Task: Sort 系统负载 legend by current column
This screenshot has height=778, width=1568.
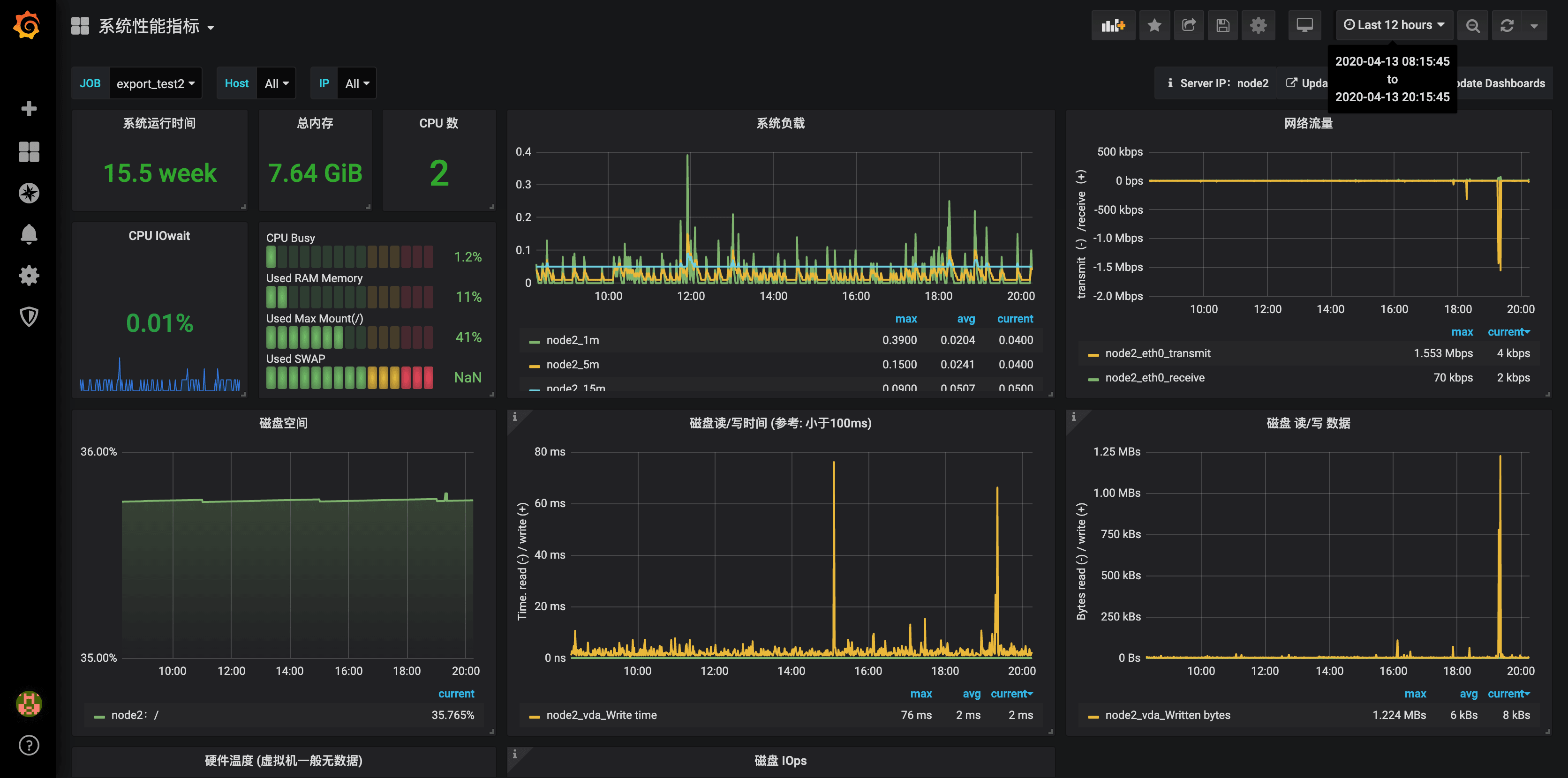Action: click(1015, 319)
